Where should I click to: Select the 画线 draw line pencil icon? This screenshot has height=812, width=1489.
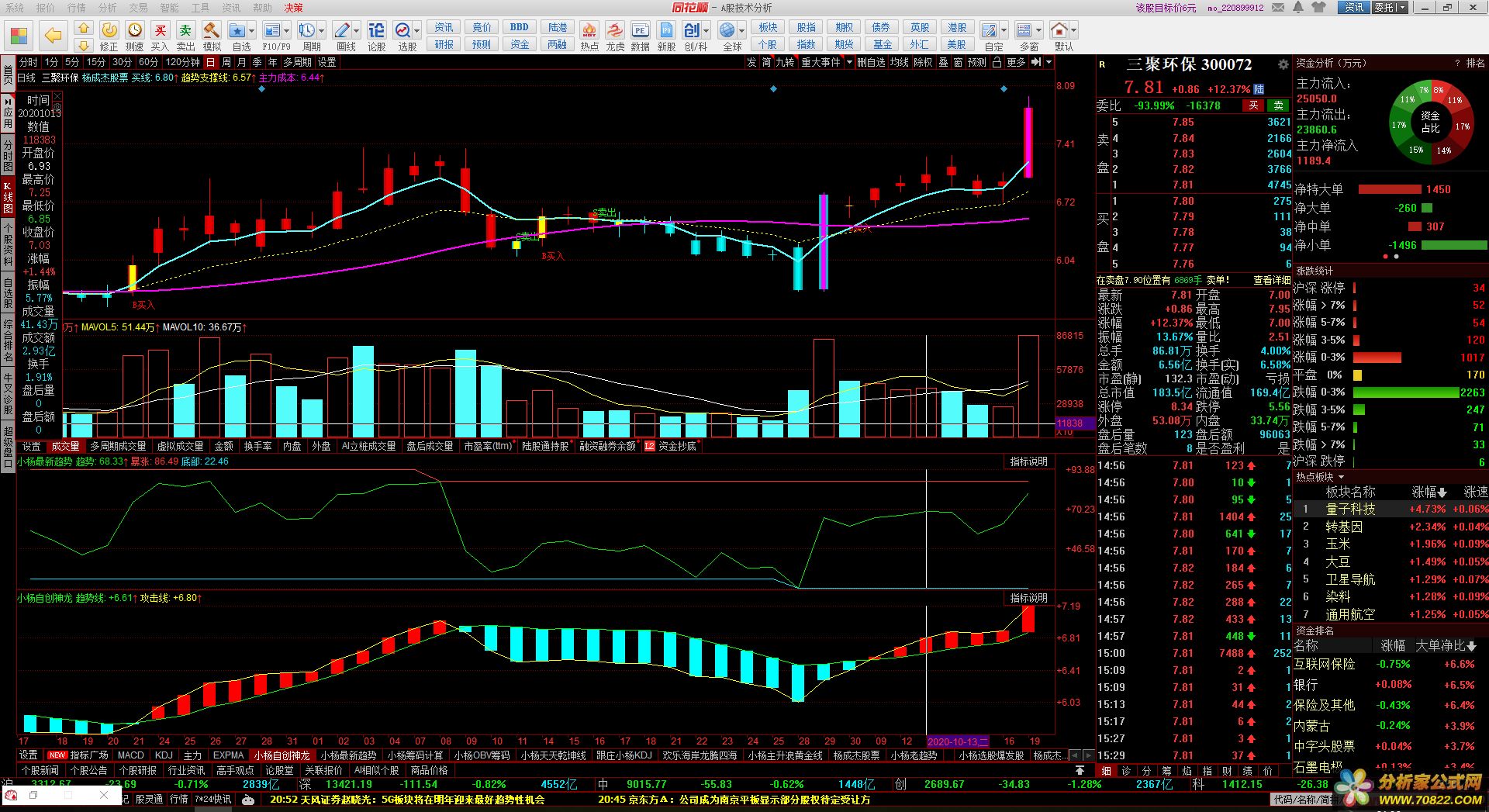coord(342,30)
